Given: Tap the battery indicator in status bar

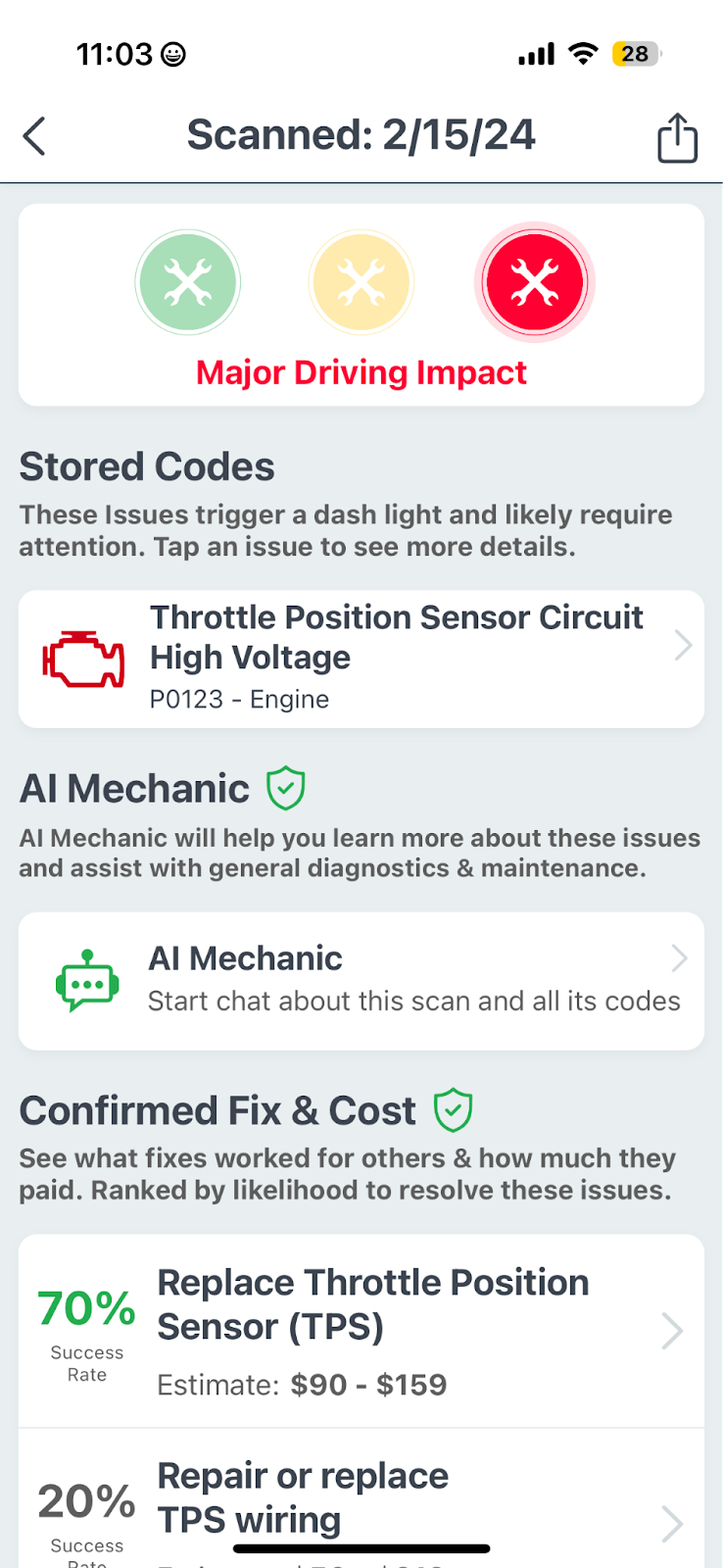Looking at the screenshot, I should pyautogui.click(x=635, y=54).
